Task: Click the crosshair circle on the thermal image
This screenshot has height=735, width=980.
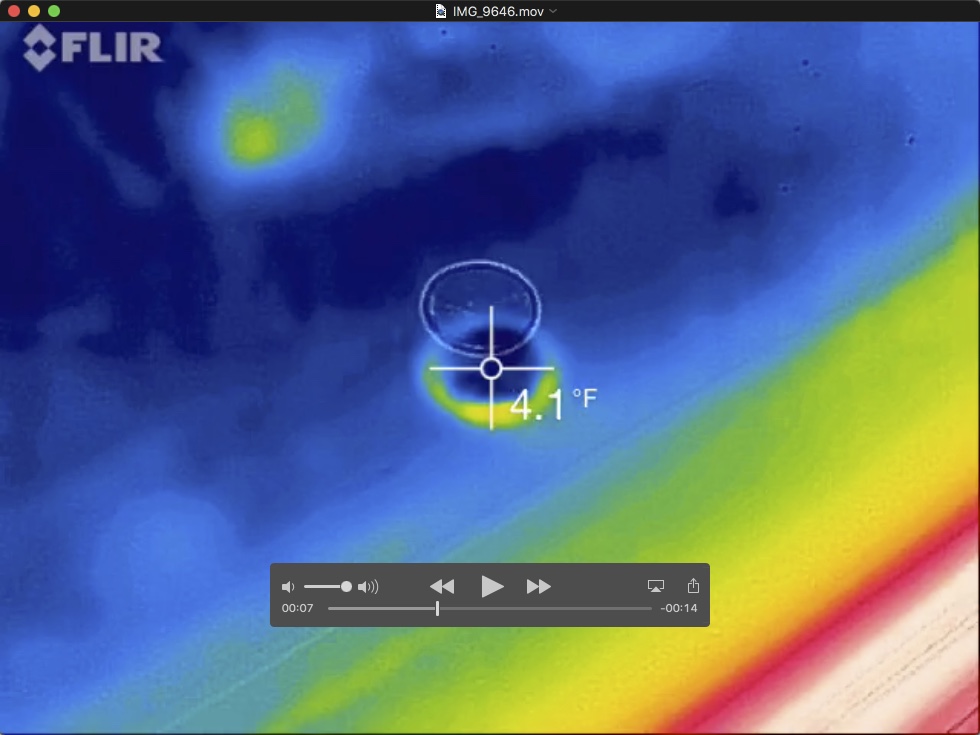Action: pyautogui.click(x=491, y=369)
